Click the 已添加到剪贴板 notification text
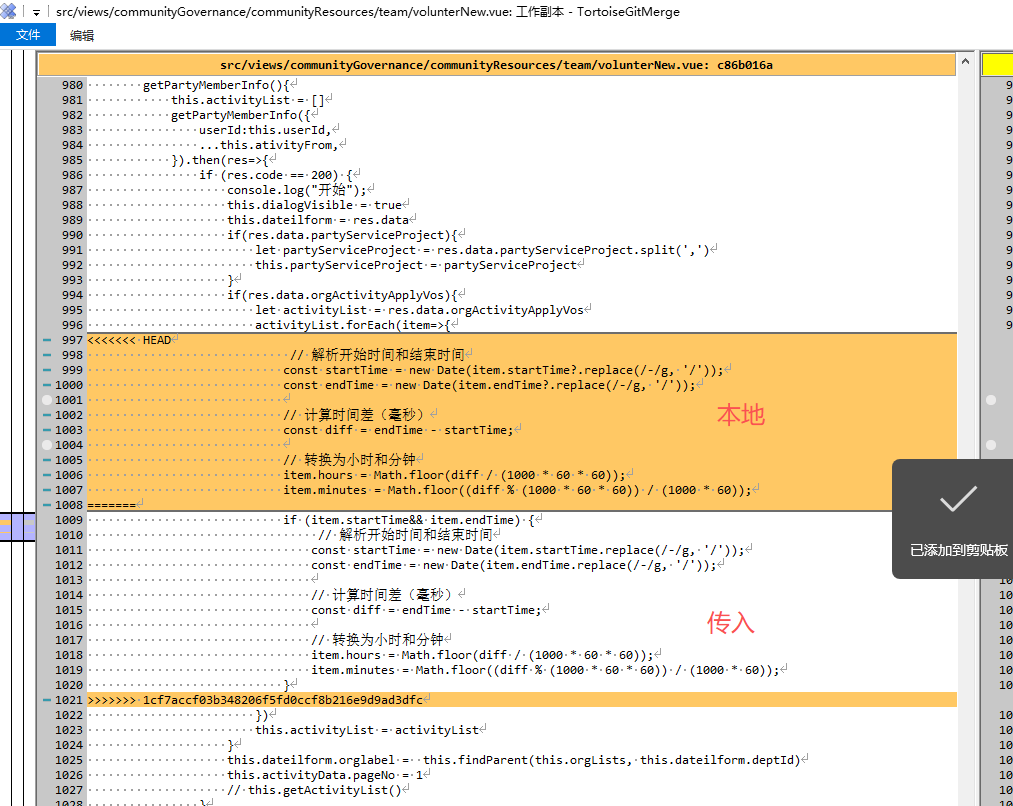The height and width of the screenshot is (806, 1013). click(x=958, y=550)
